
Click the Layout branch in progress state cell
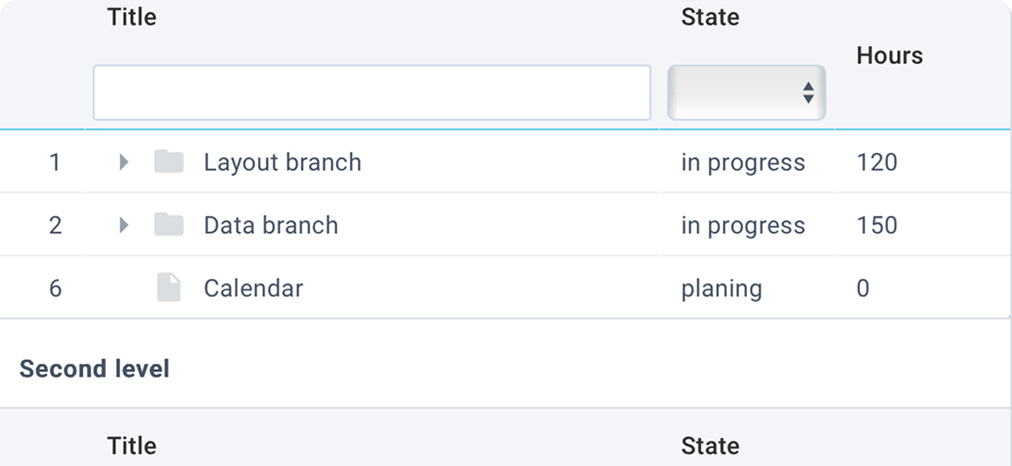click(x=743, y=162)
